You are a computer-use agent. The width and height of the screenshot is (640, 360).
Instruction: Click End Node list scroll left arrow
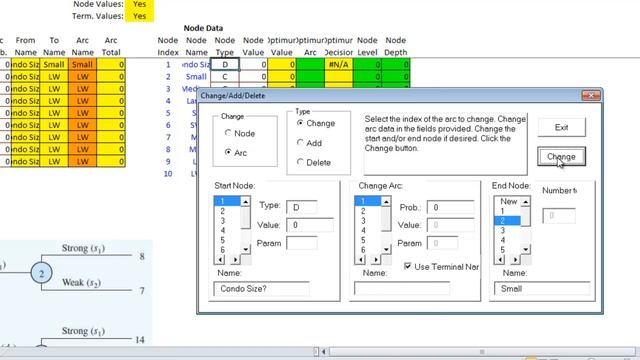point(500,260)
